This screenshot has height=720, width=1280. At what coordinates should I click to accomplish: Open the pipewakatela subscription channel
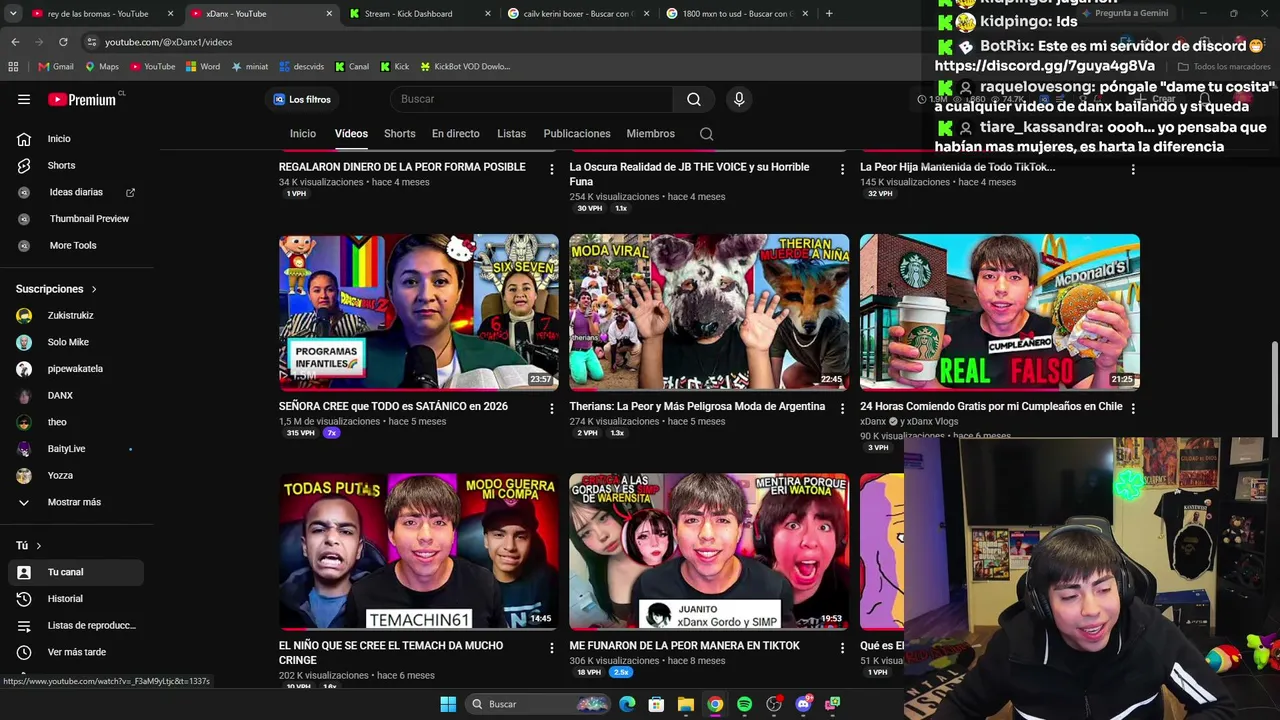76,369
